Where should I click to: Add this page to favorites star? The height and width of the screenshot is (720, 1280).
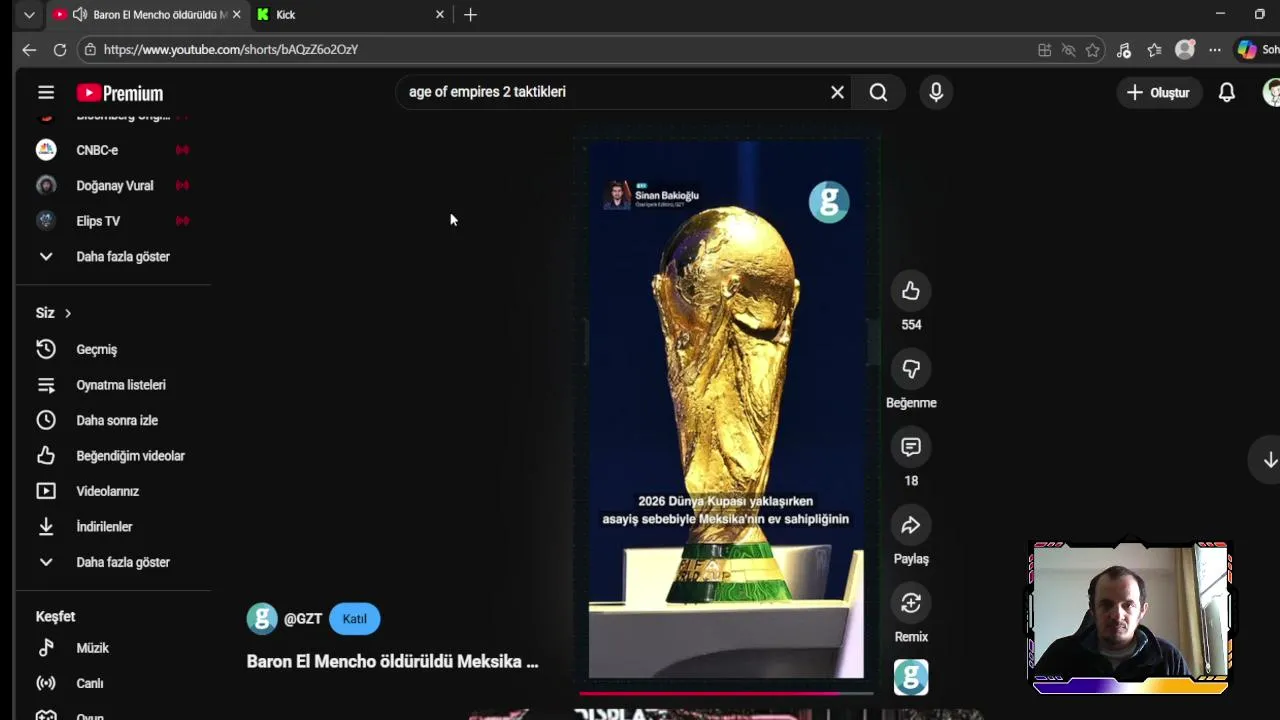[x=1093, y=49]
